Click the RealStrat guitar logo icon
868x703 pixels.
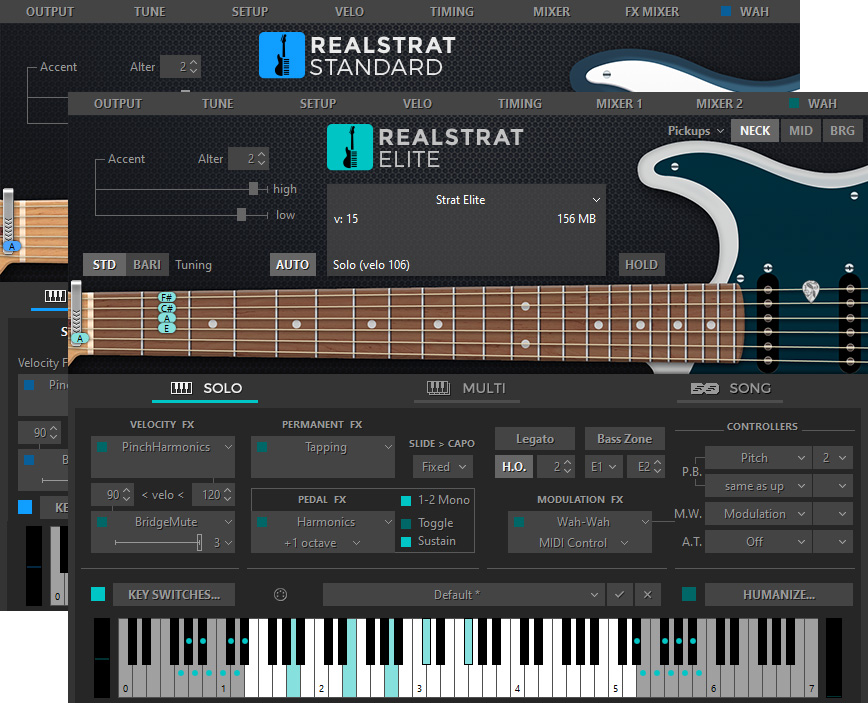click(349, 147)
